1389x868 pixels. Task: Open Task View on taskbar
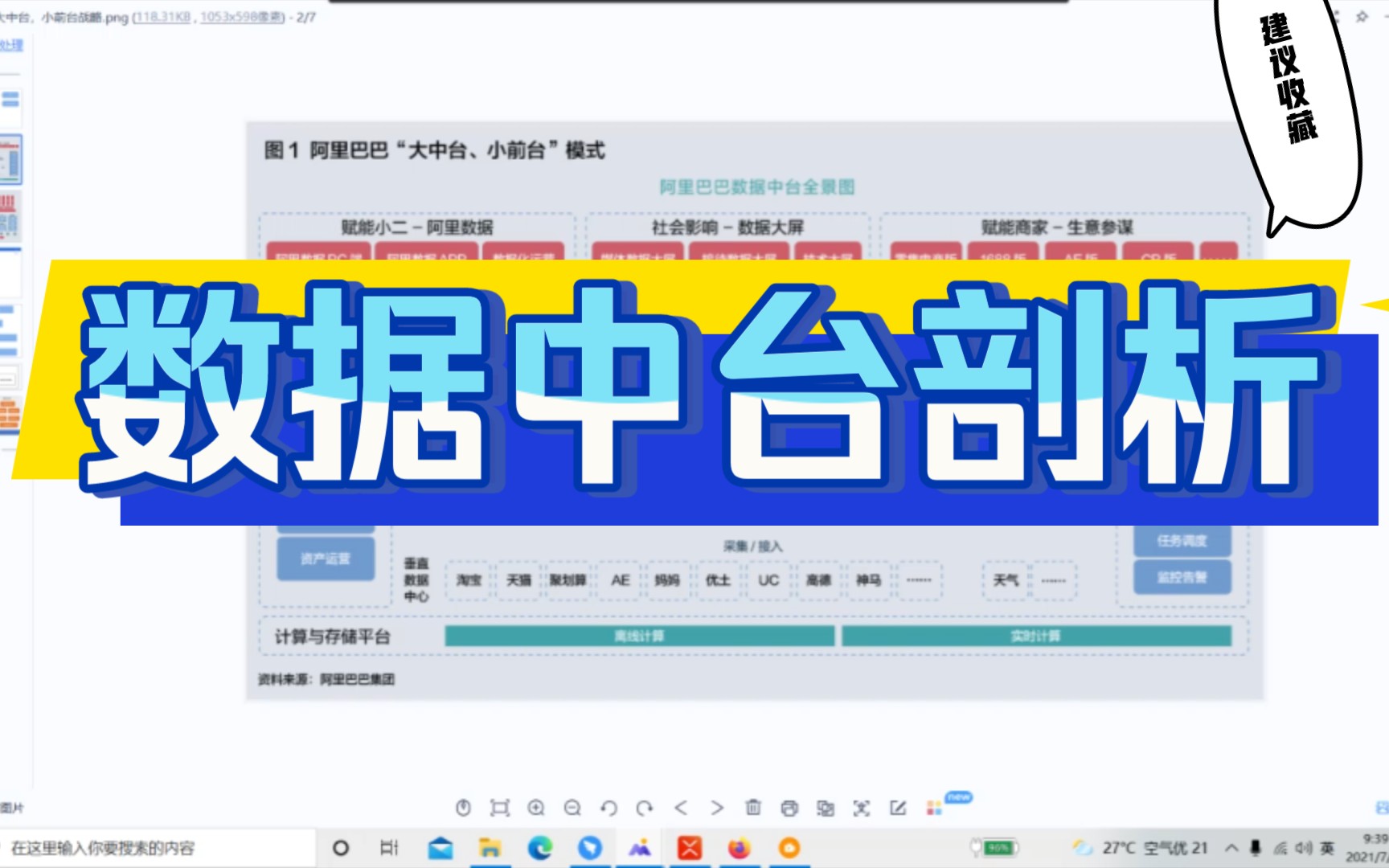pyautogui.click(x=389, y=848)
